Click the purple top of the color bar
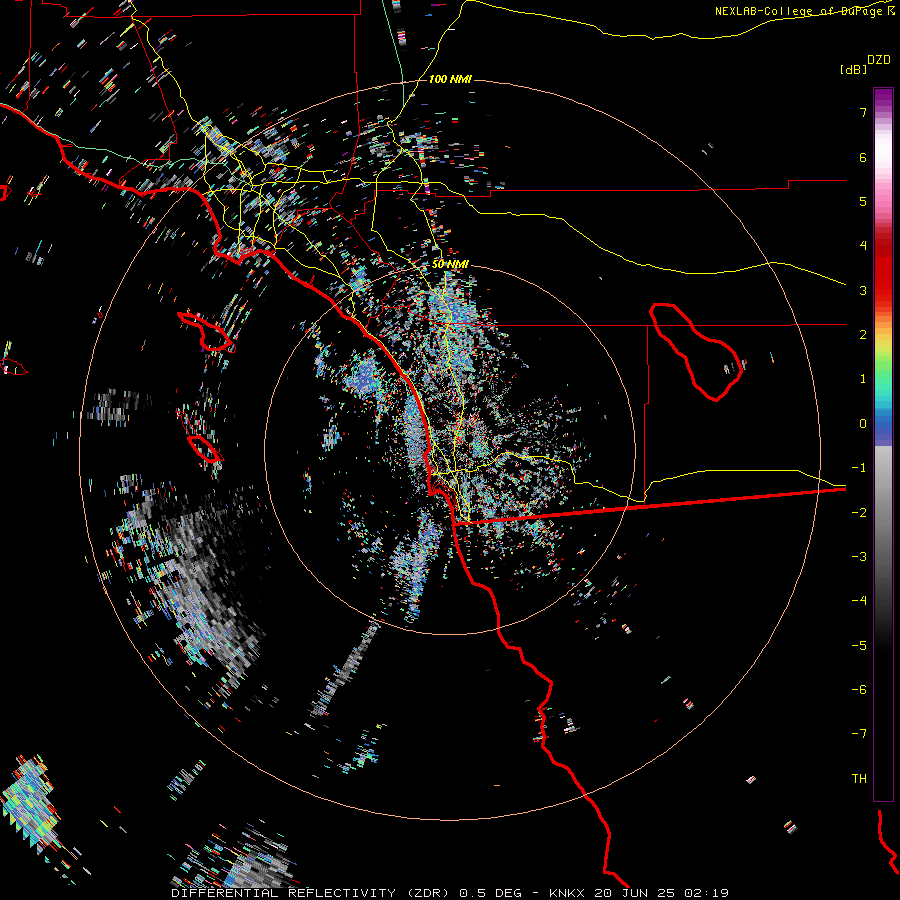The width and height of the screenshot is (900, 900). pos(883,98)
